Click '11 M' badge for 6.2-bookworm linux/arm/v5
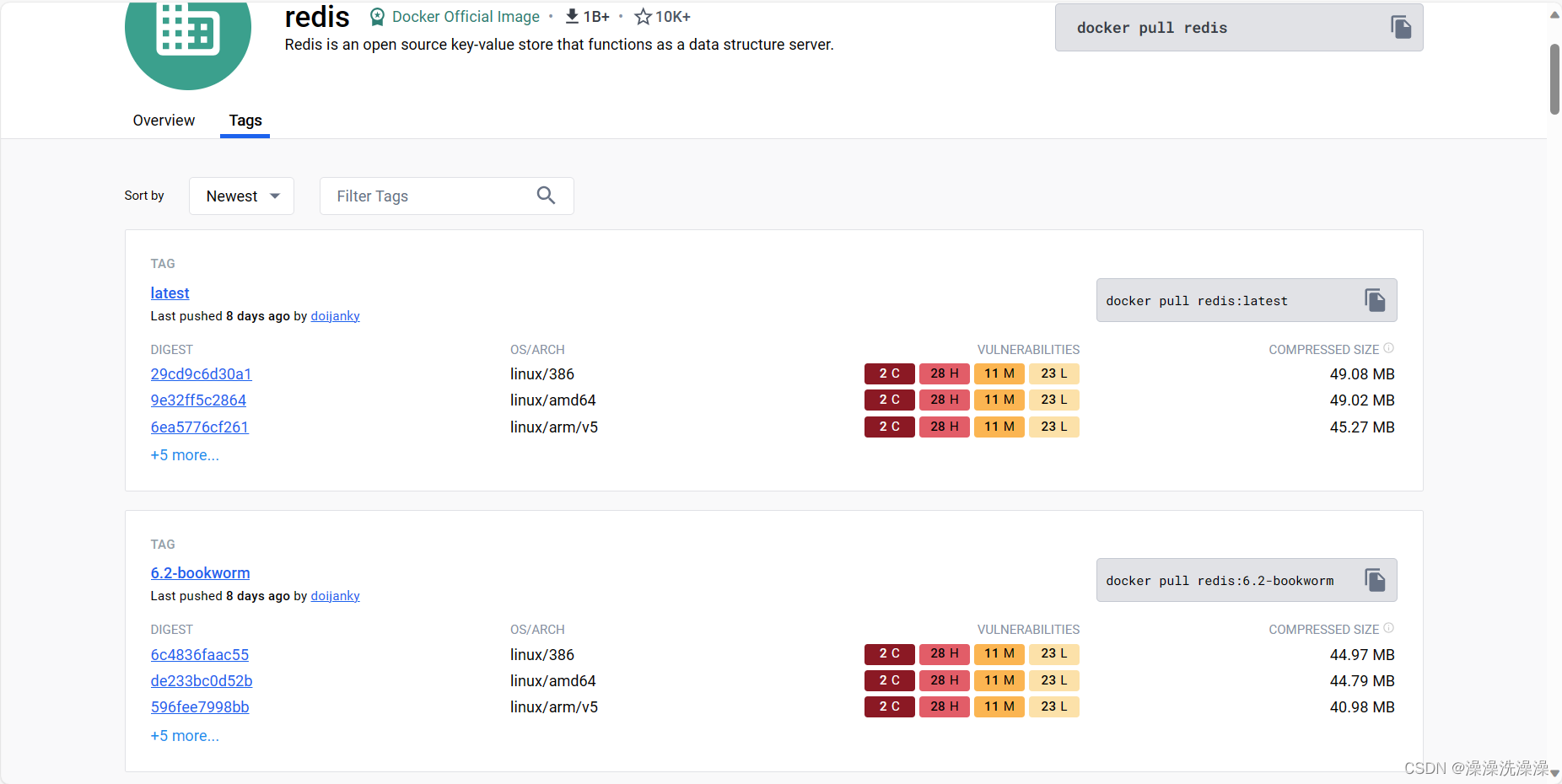 click(999, 706)
